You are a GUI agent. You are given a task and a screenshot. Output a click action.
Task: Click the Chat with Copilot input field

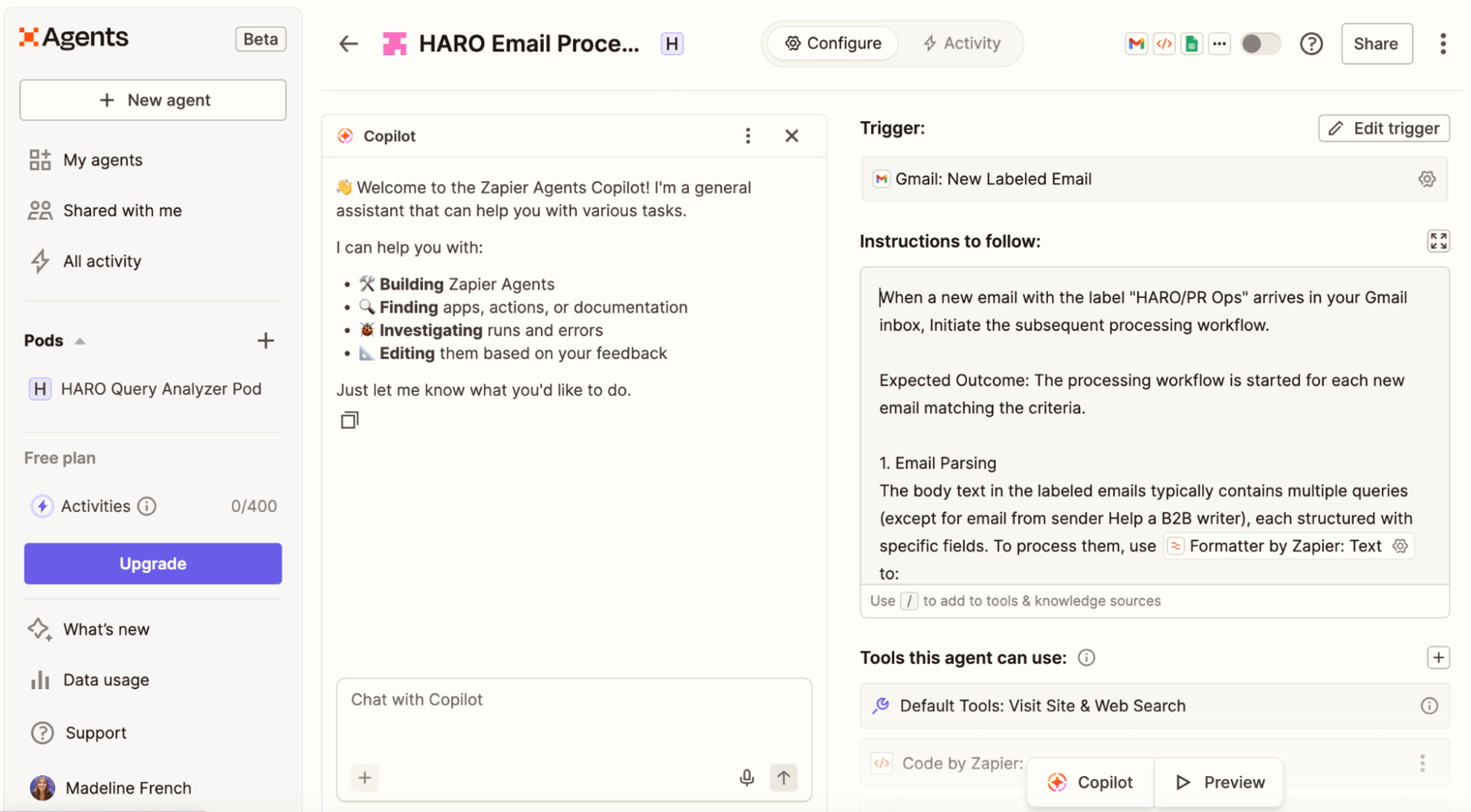coord(573,699)
